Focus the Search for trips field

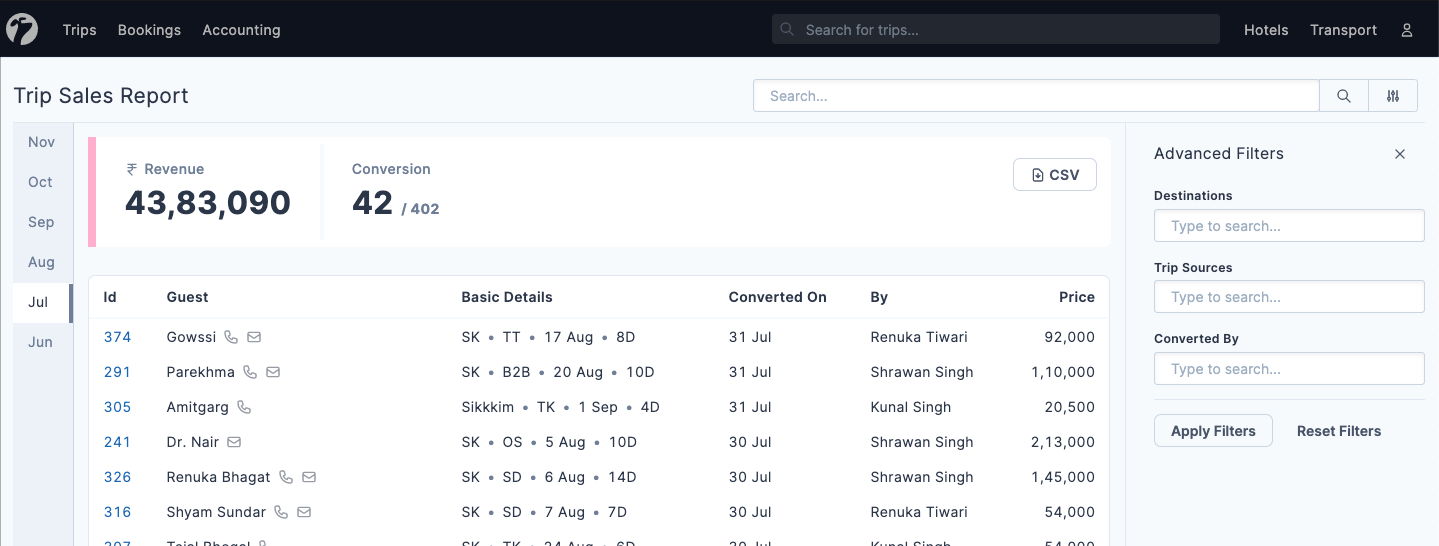(x=1000, y=30)
